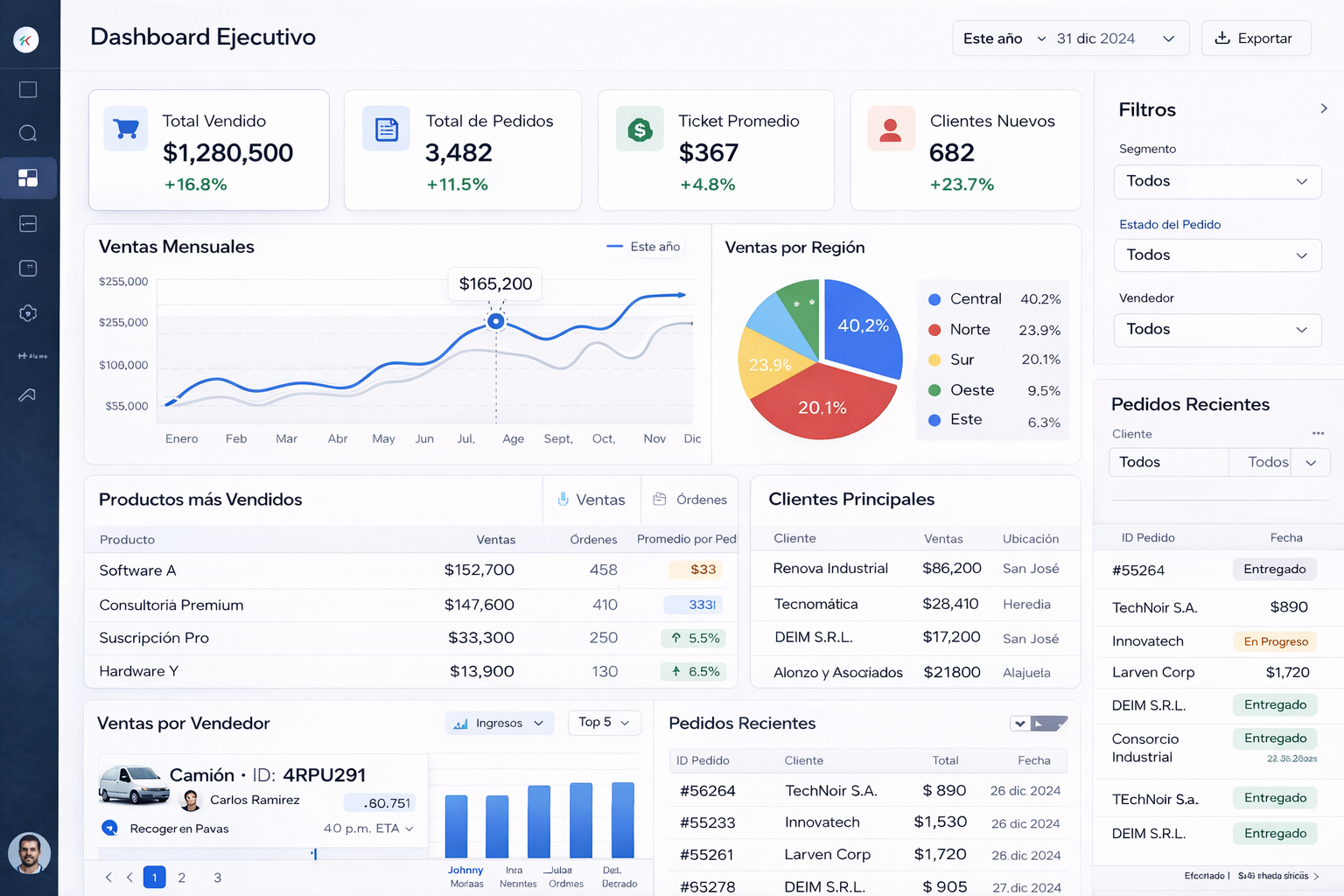Open the user profile avatar menu
This screenshot has height=896, width=1344.
pos(29,853)
